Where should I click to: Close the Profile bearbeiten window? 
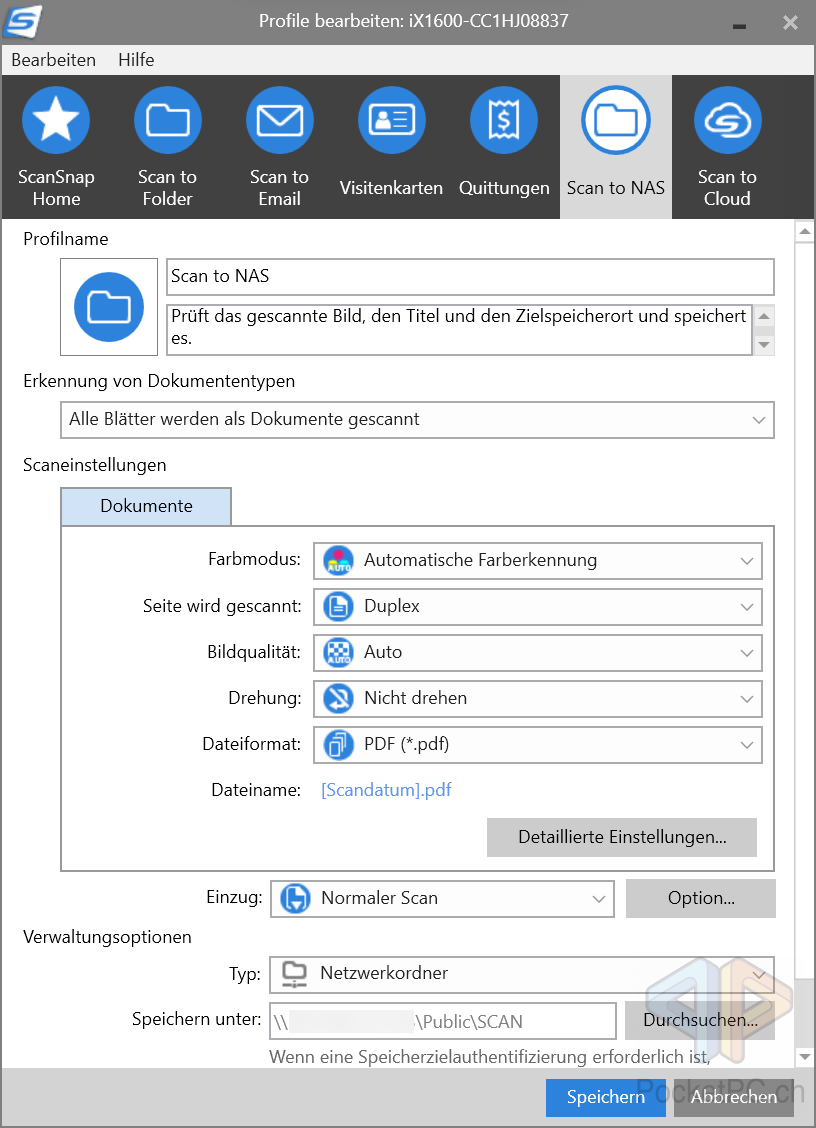click(x=790, y=23)
